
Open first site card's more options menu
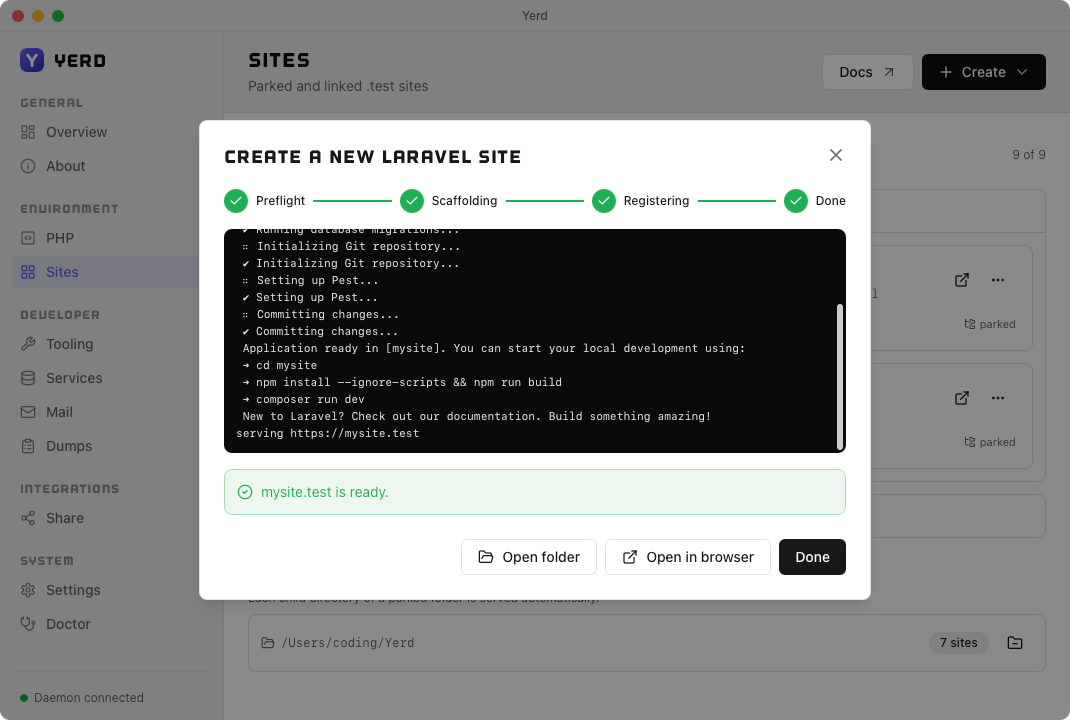pos(998,280)
